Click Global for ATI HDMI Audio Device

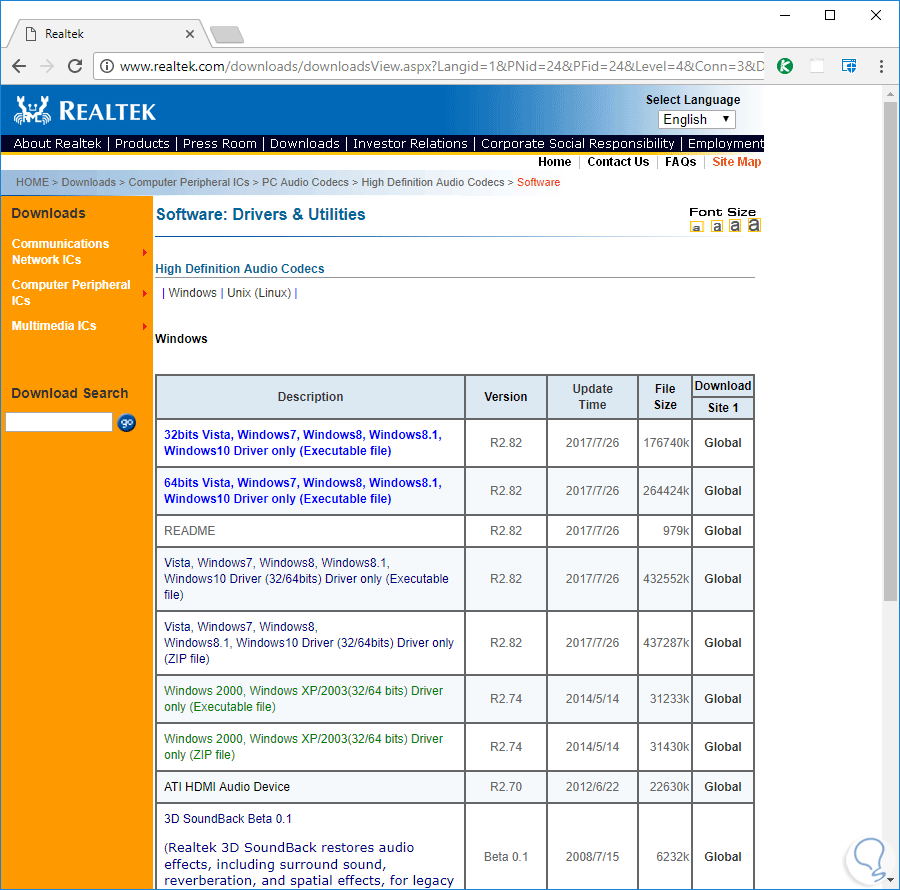[723, 787]
